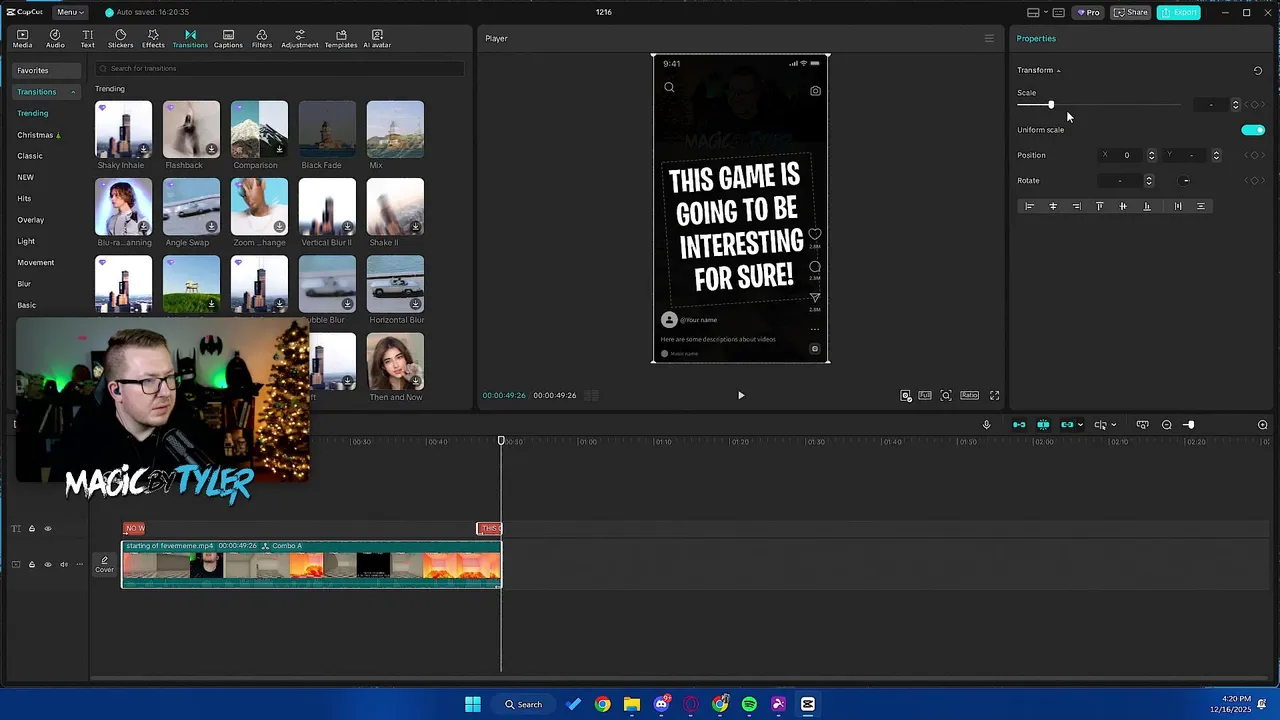
Task: Select the Overlay transitions category
Action: 30,220
